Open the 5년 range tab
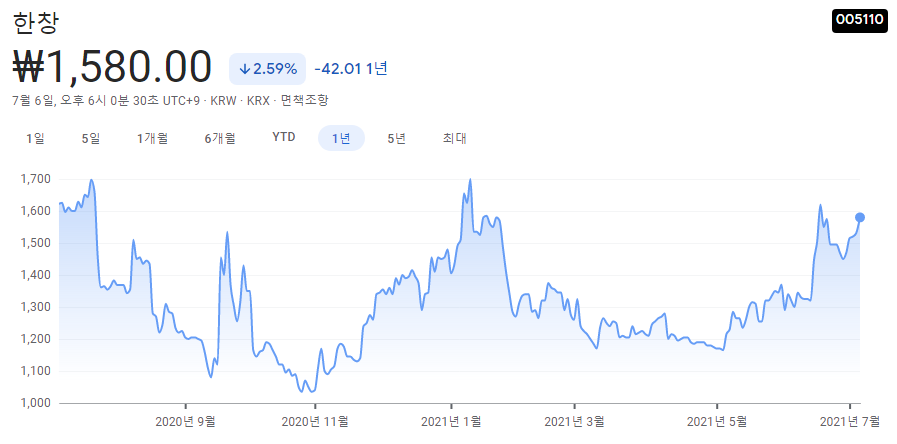 click(396, 138)
